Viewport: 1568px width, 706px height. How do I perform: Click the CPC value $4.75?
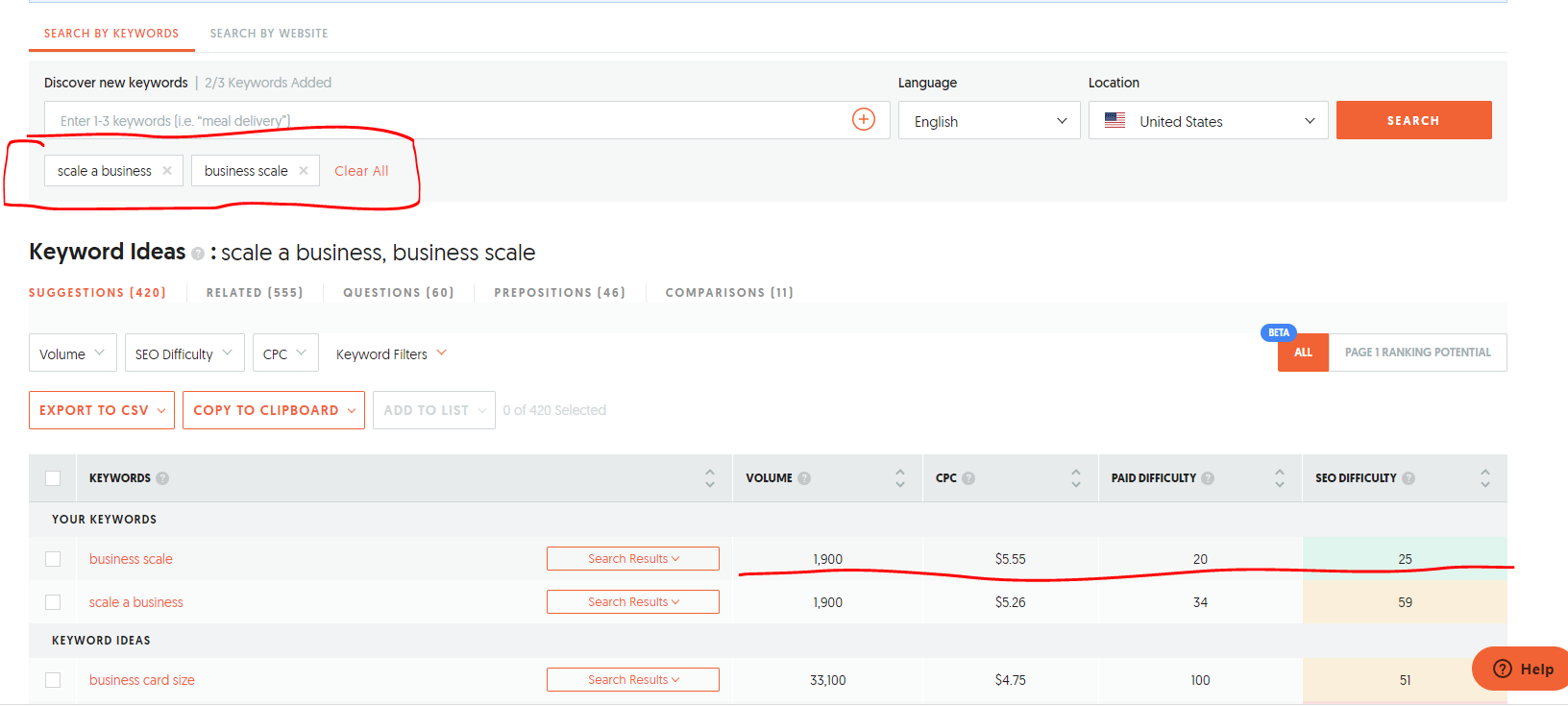point(1011,680)
